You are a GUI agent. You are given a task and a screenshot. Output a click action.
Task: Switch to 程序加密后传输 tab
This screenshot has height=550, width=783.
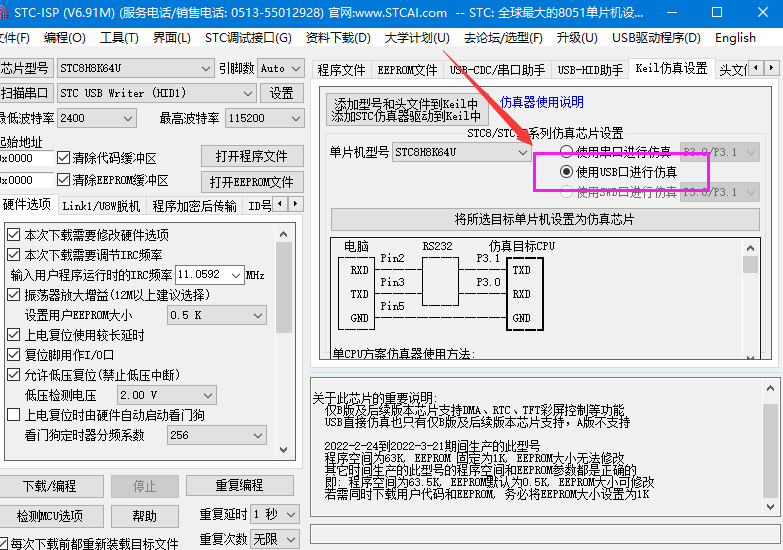(x=195, y=206)
